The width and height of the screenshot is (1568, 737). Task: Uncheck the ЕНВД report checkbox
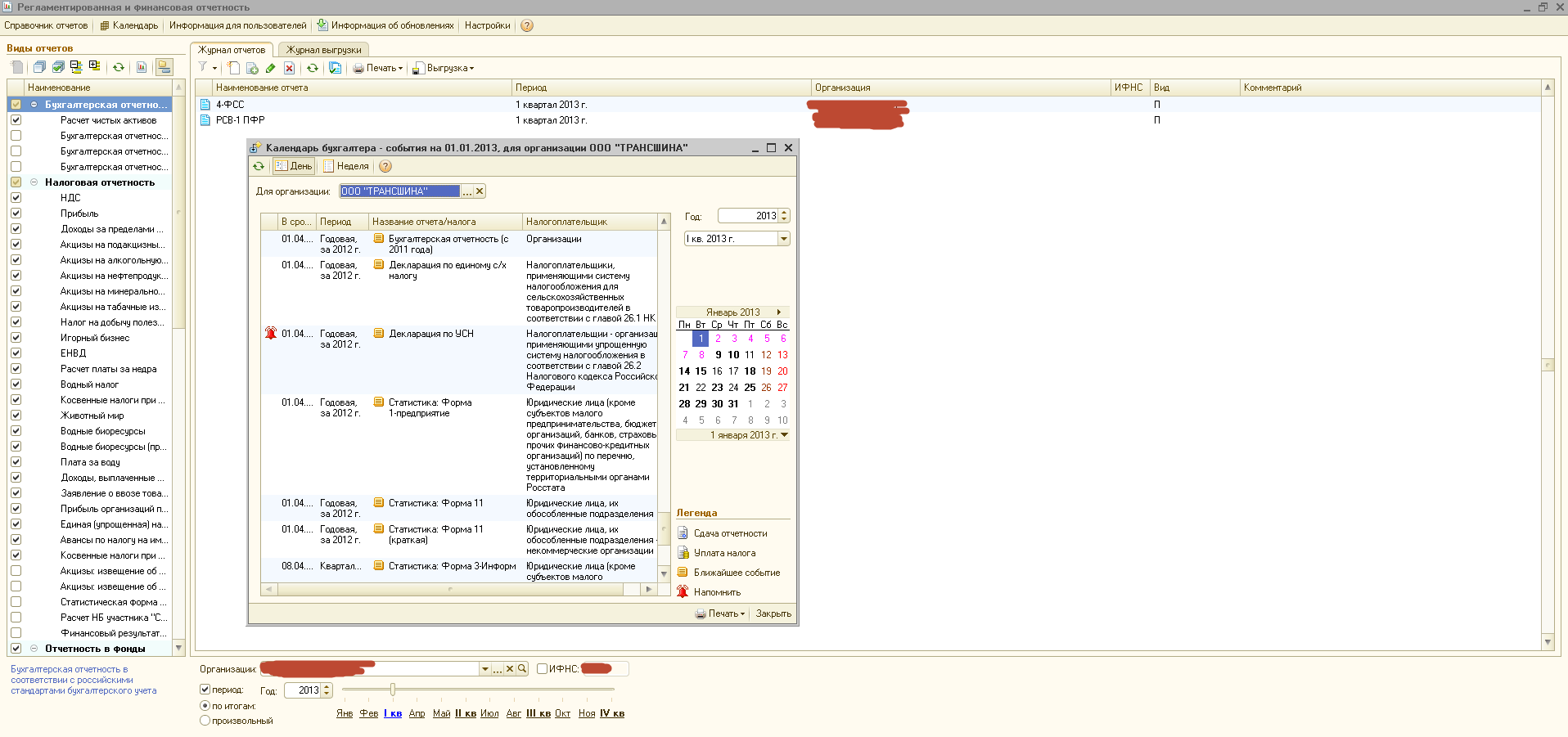(16, 353)
